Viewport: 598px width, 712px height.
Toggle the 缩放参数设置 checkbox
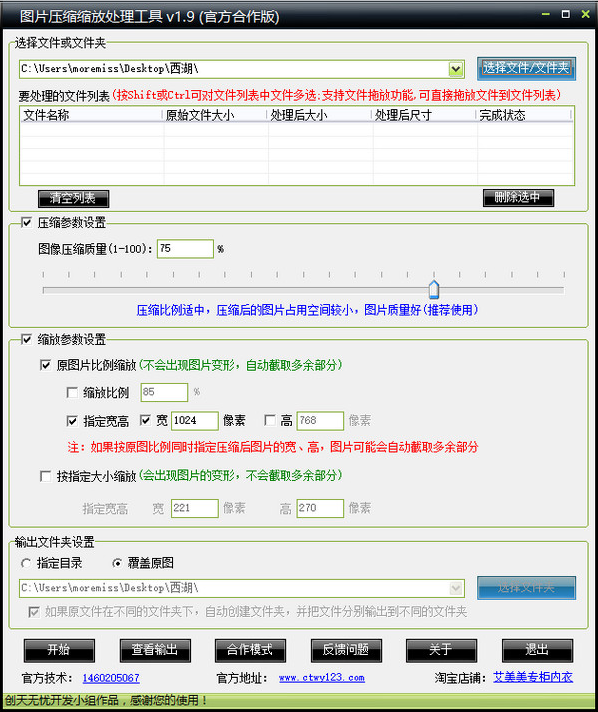click(27, 339)
